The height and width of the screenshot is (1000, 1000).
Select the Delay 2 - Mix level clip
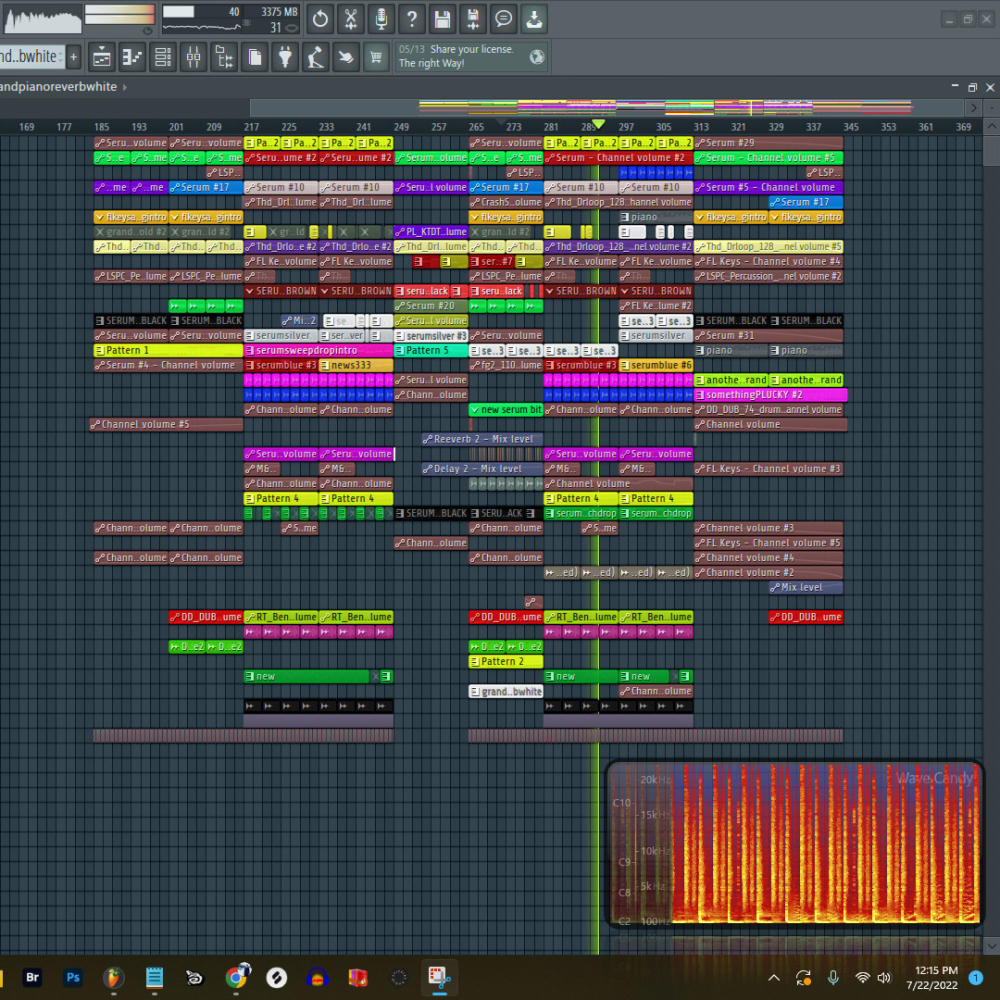click(x=482, y=469)
